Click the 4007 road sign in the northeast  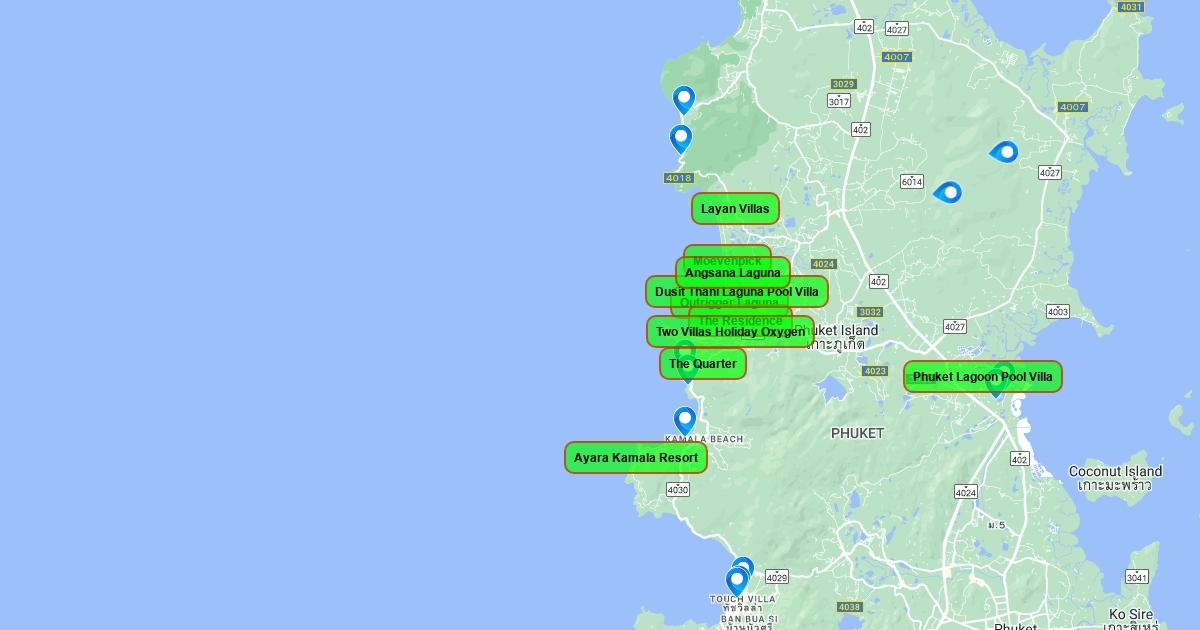[x=1073, y=107]
